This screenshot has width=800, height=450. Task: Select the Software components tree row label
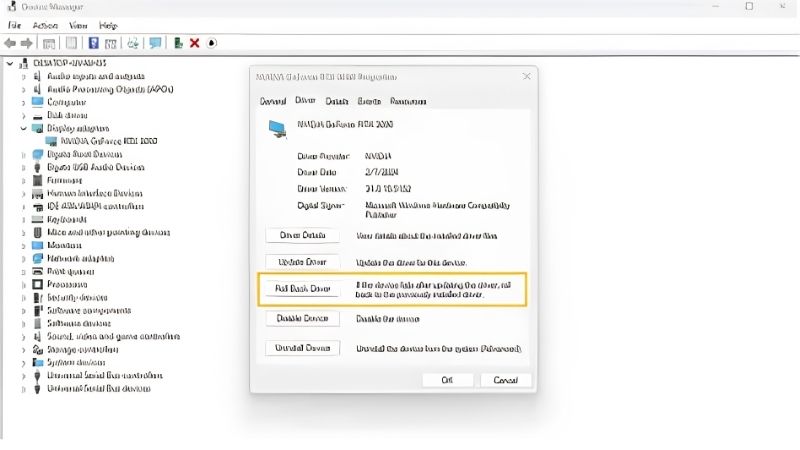coord(89,310)
